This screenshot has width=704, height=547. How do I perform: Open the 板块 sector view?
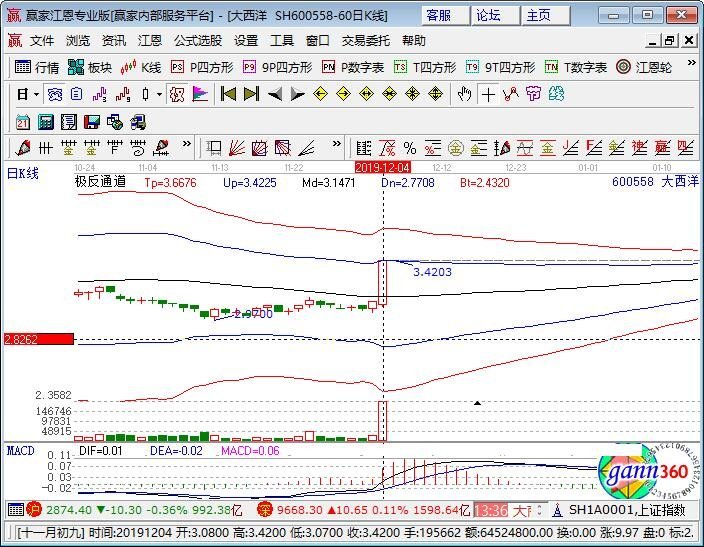(89, 67)
